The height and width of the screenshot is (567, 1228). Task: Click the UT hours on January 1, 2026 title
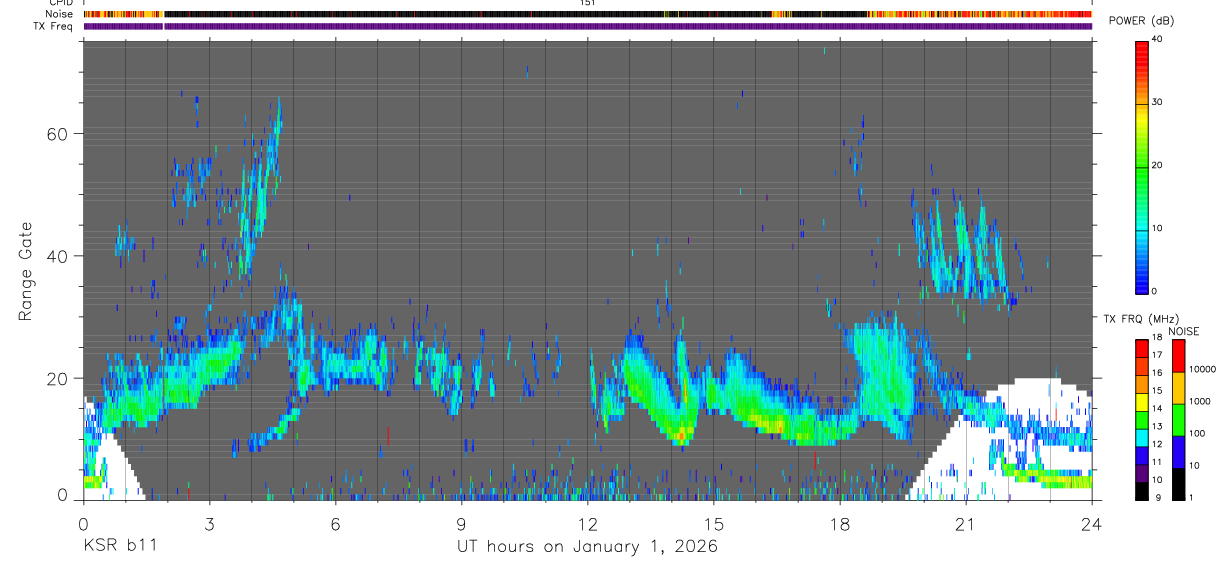(587, 547)
